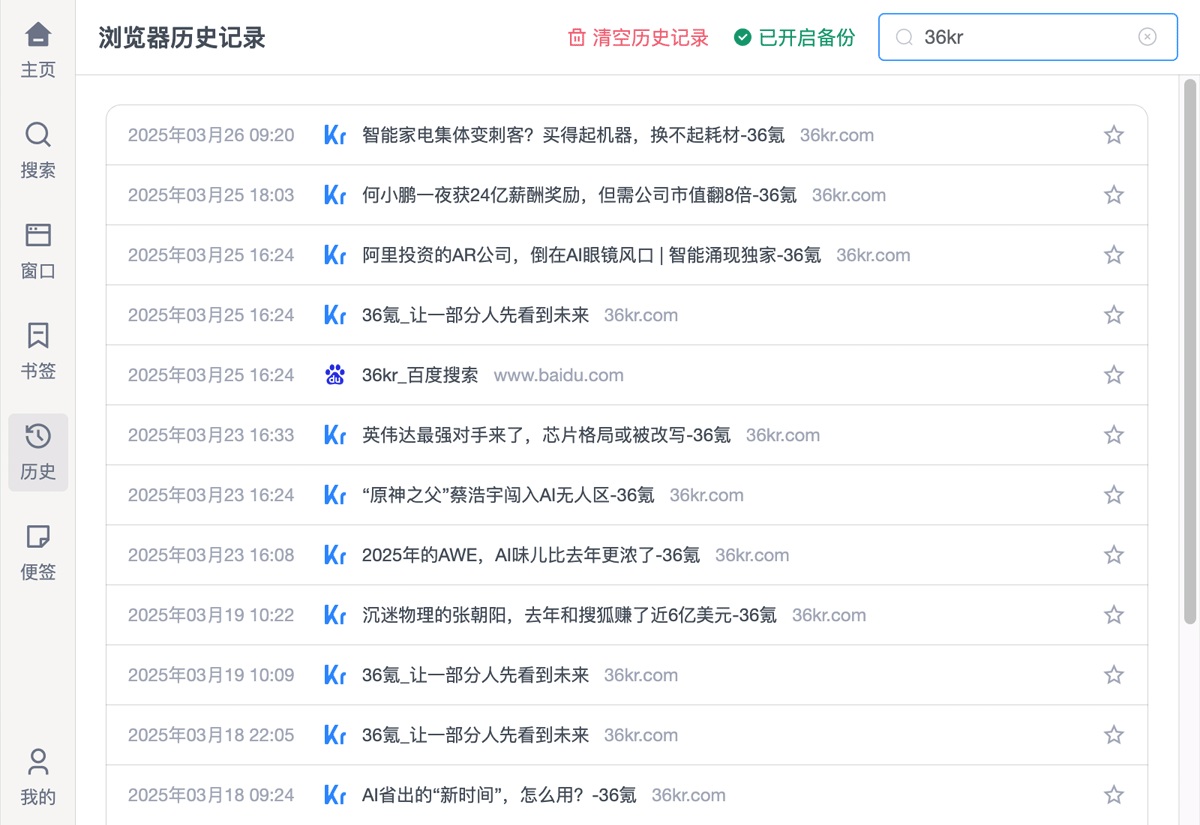Screen dimensions: 1200x825
Task: Open the 书签 bookmarks sidebar item
Action: [x=38, y=351]
